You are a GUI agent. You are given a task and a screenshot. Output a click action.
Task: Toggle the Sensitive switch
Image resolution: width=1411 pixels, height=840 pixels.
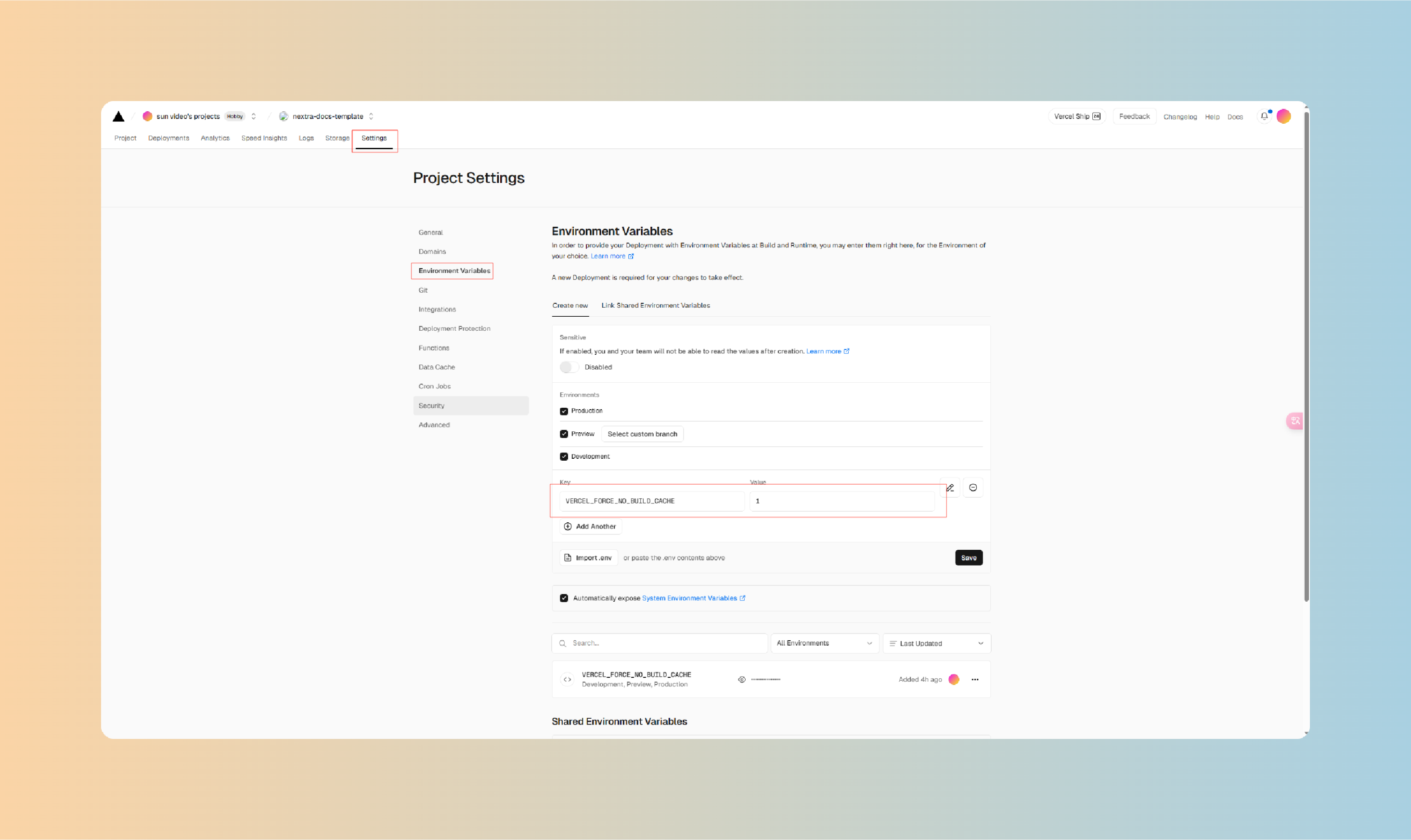pyautogui.click(x=570, y=367)
